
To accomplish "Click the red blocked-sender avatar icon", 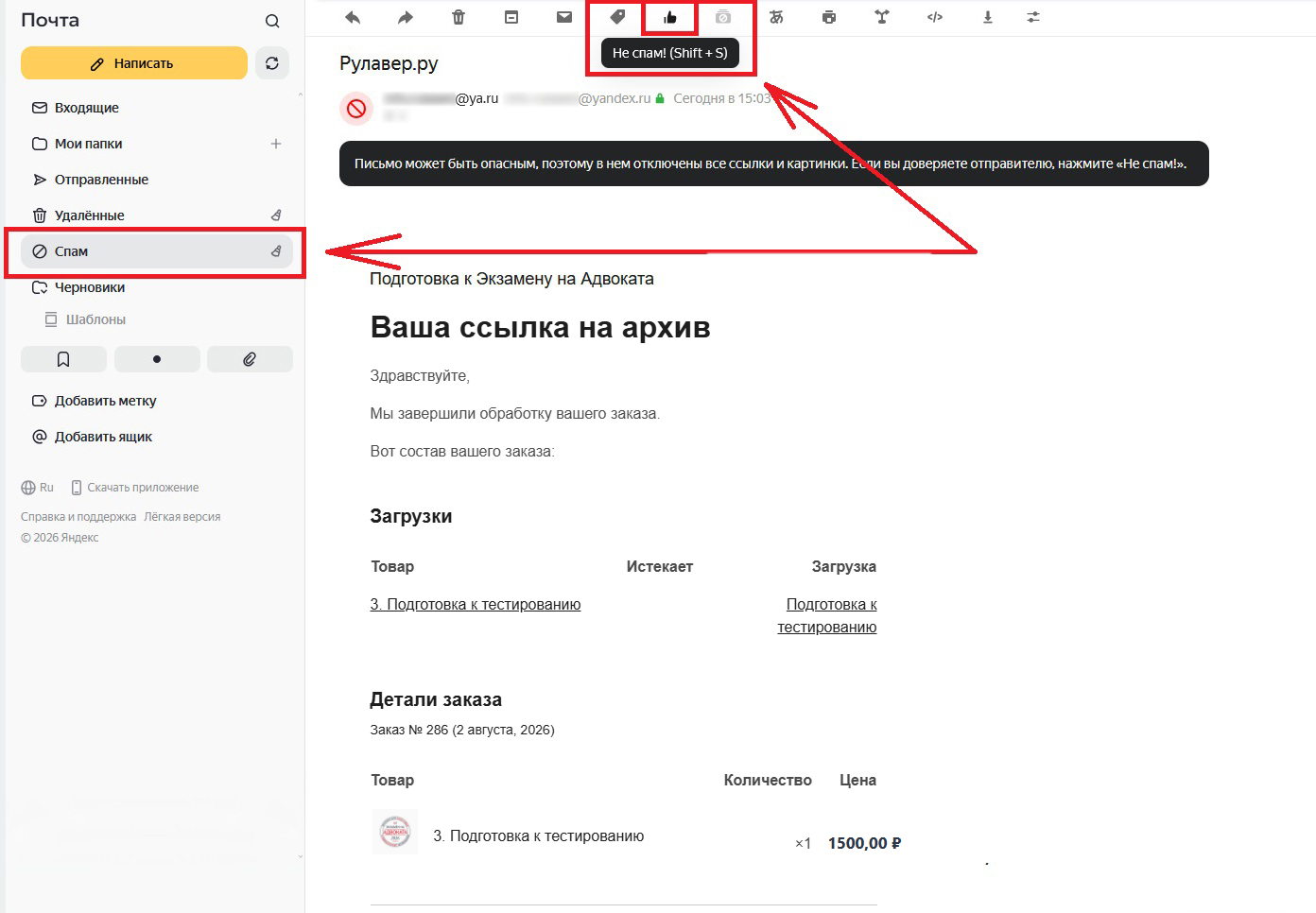I will (356, 109).
